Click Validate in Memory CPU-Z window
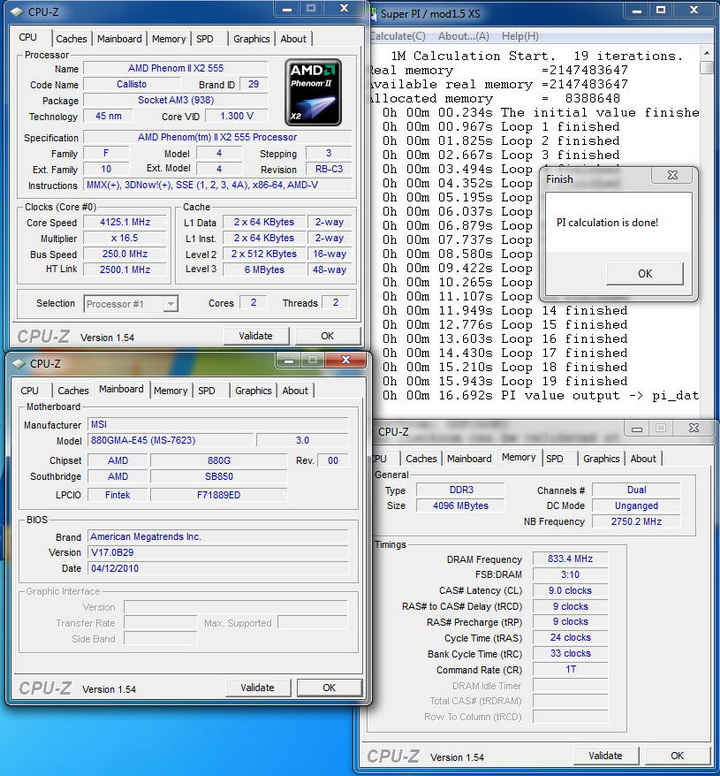Screen dimensions: 720x776 [605, 756]
